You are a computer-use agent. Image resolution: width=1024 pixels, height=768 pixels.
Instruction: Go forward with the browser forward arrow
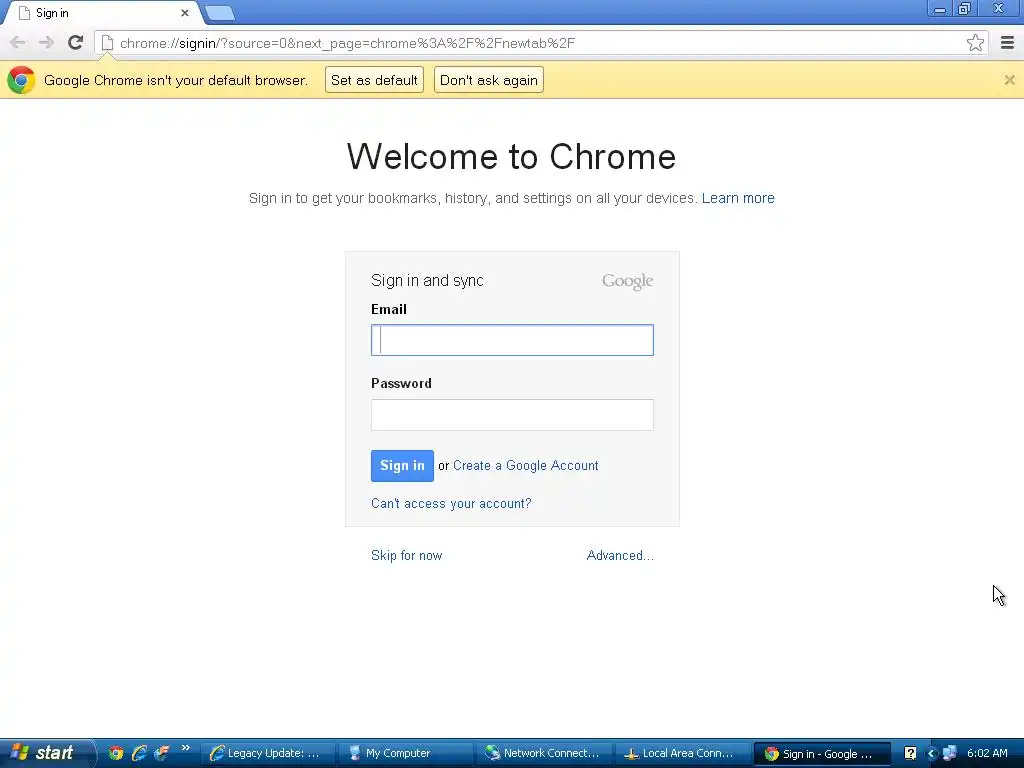point(46,43)
